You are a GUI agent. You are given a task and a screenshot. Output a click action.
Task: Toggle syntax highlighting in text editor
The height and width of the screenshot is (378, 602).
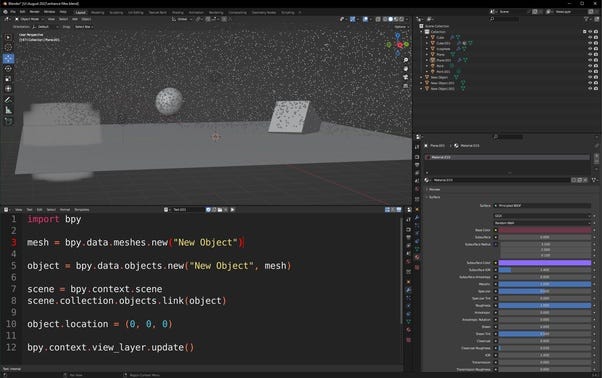pos(399,210)
